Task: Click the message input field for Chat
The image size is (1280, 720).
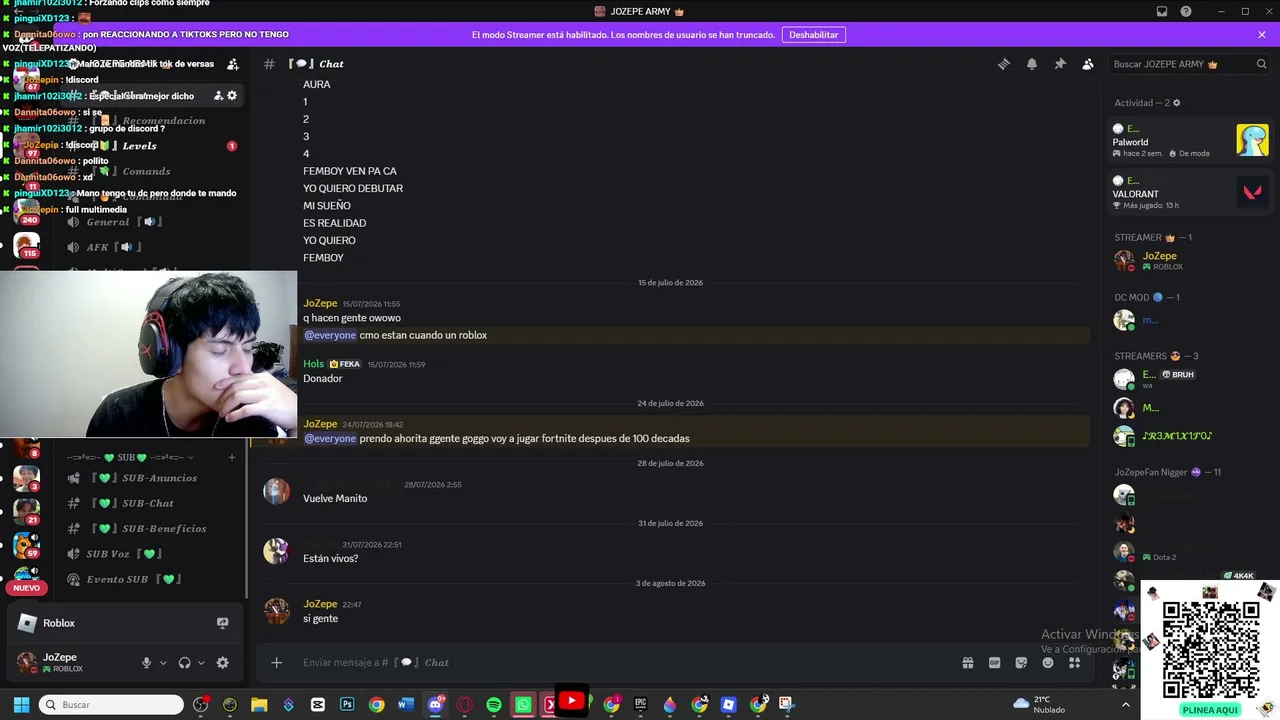Action: [x=625, y=662]
